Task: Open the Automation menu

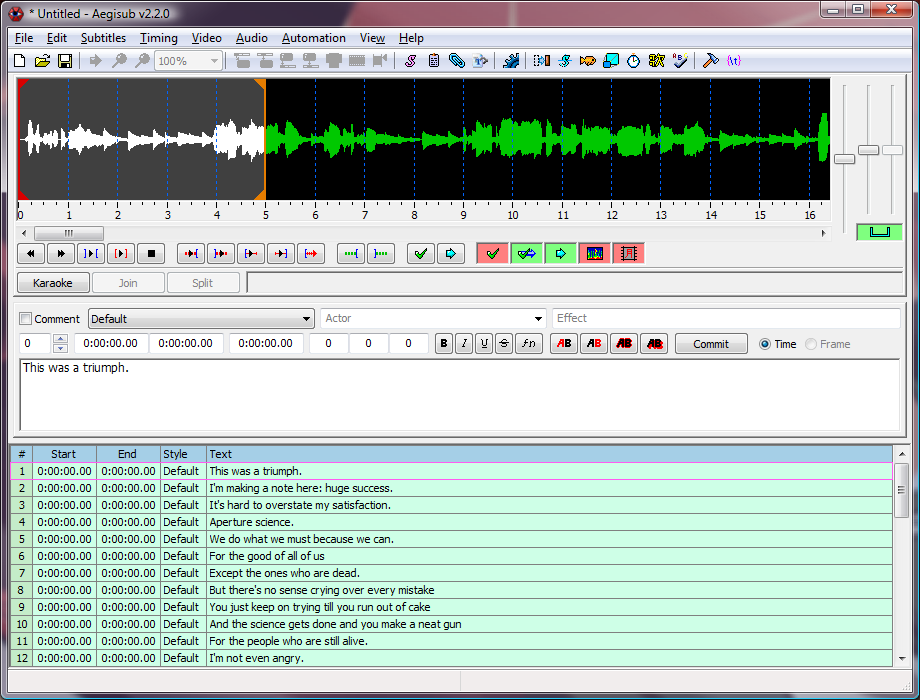Action: pyautogui.click(x=313, y=38)
